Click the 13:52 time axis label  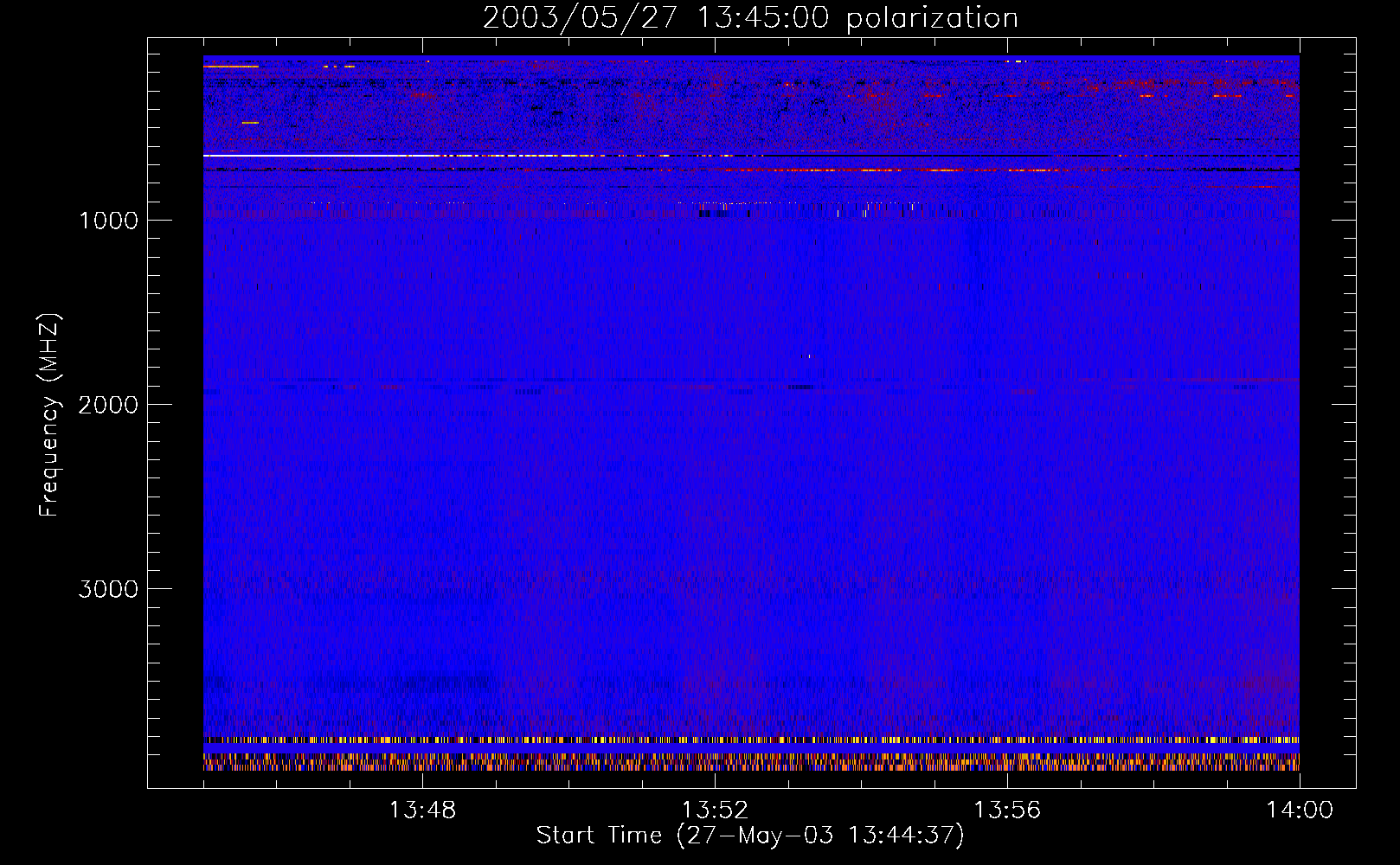coord(715,811)
